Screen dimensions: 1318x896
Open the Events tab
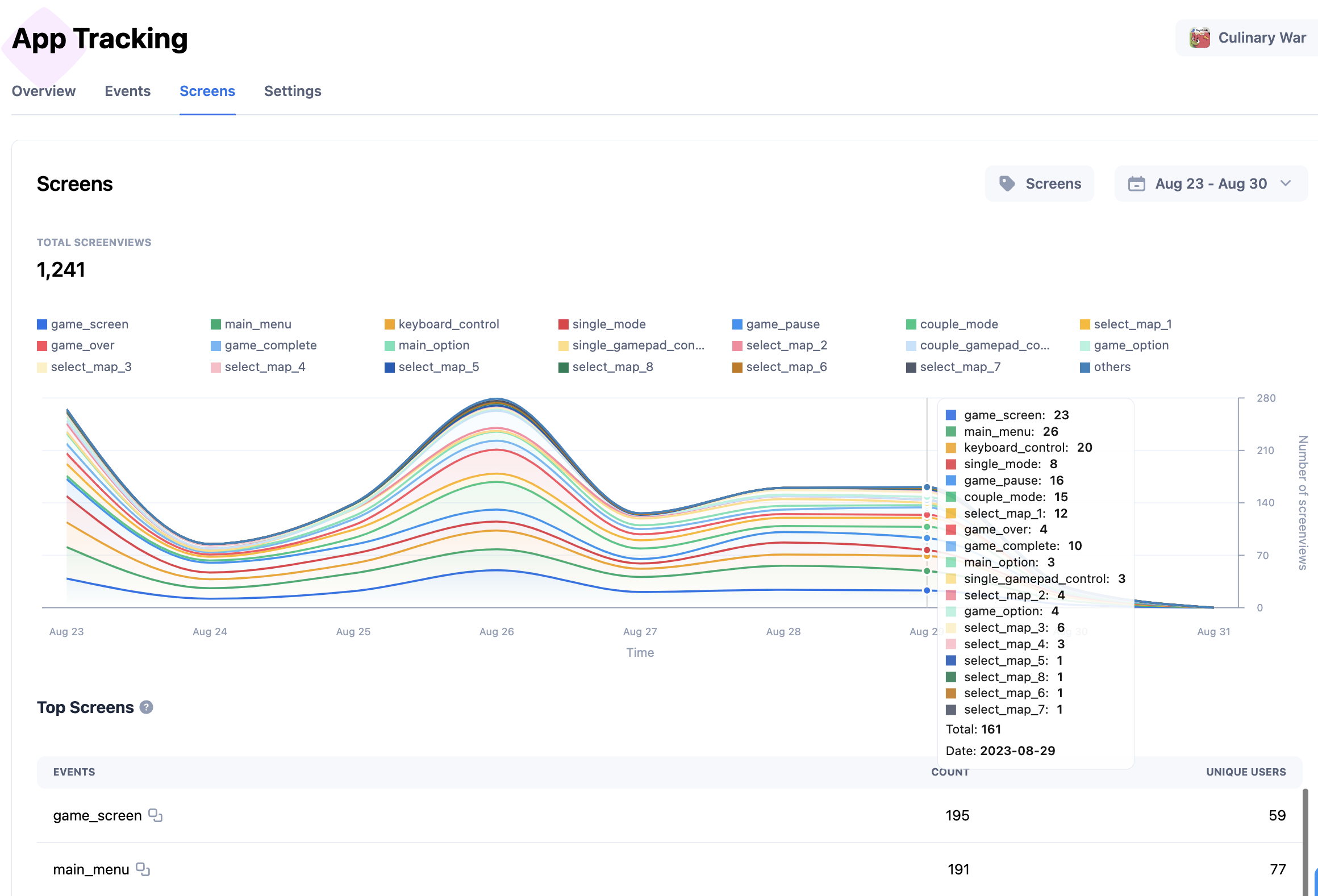[127, 91]
